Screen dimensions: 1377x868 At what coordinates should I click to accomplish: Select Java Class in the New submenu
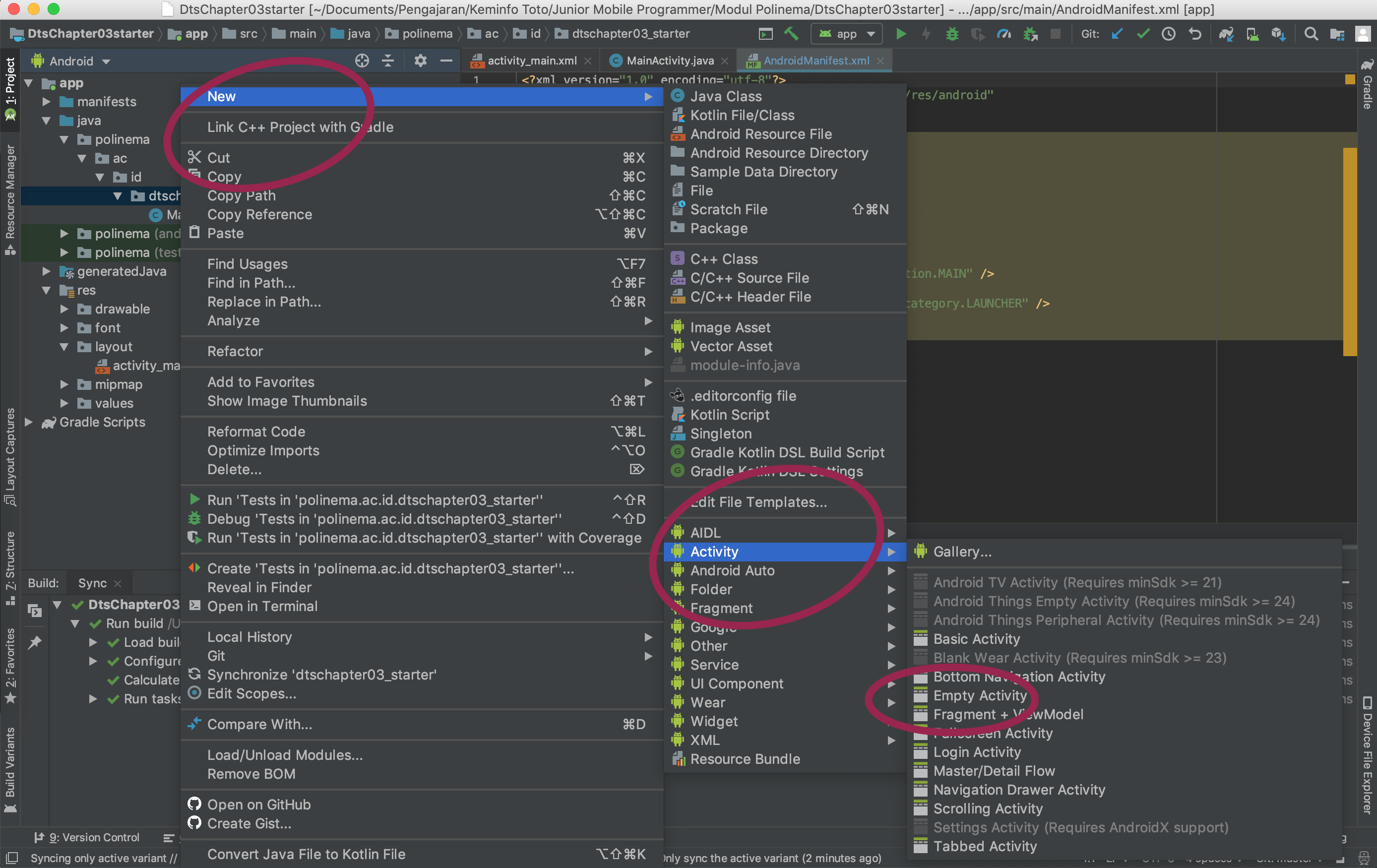click(785, 96)
